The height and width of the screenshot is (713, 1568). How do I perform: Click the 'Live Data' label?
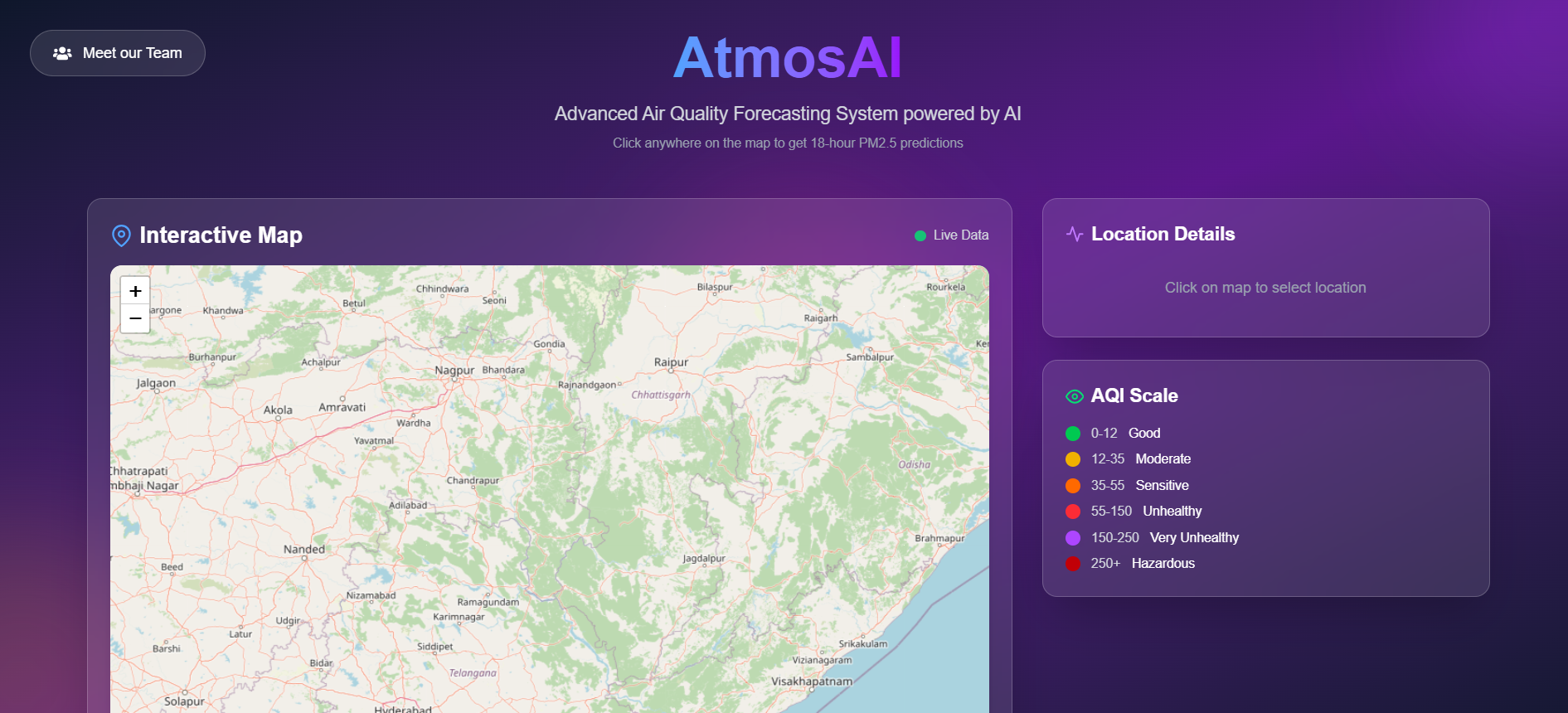coord(961,235)
